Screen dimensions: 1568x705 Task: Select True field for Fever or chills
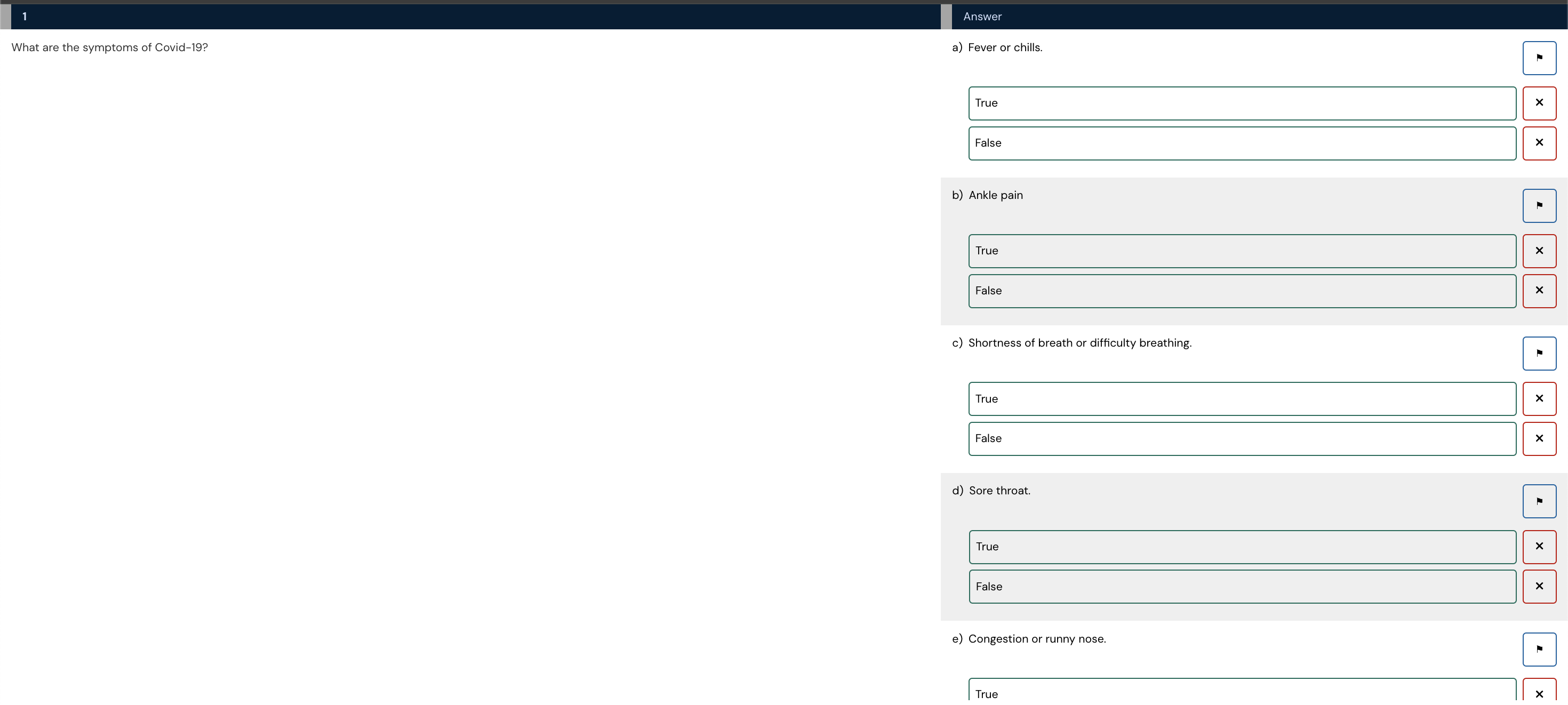coord(1242,103)
